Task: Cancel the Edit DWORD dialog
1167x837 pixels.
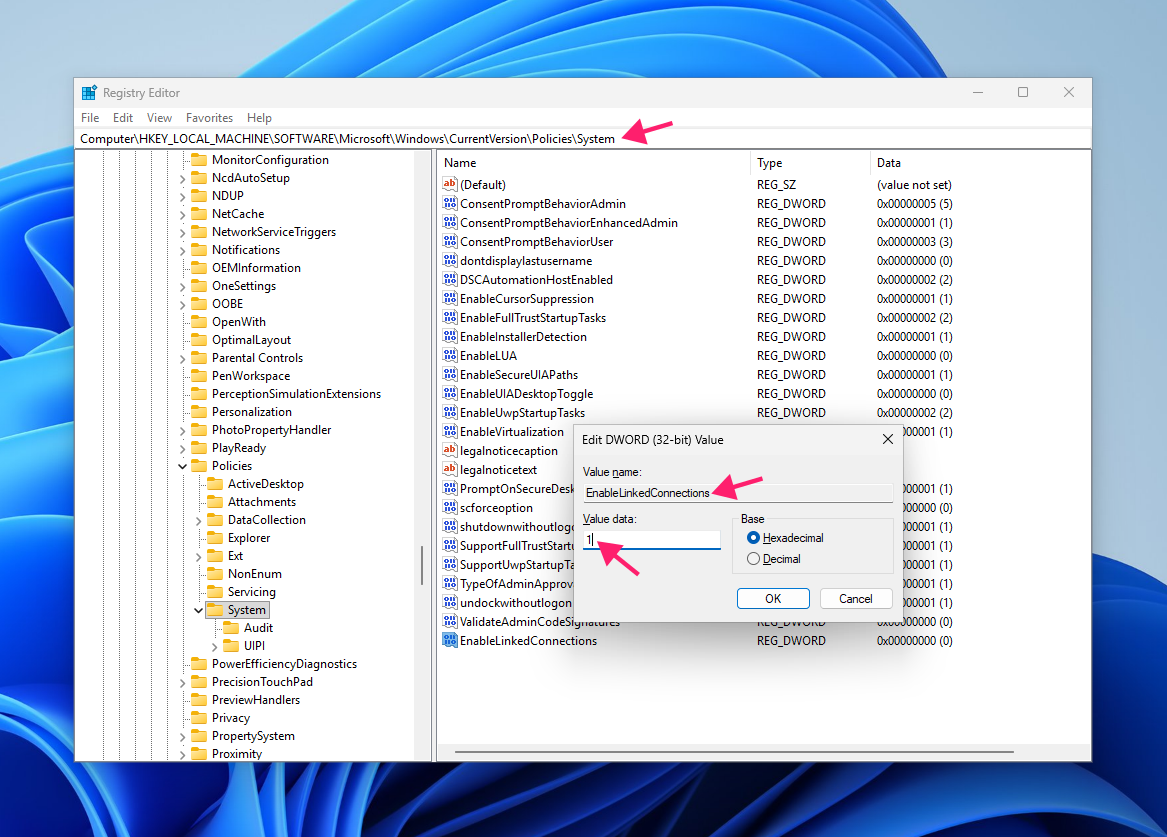Action: pyautogui.click(x=856, y=599)
